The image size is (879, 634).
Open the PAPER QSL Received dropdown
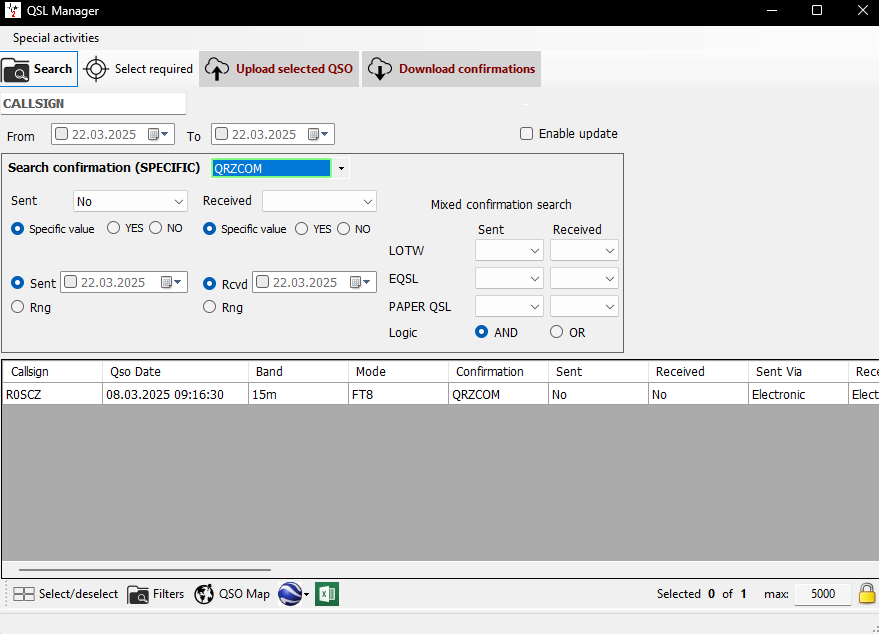coord(584,307)
